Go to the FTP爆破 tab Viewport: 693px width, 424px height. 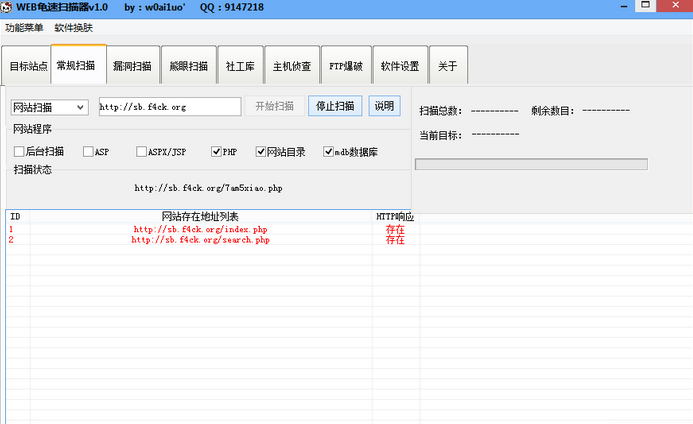click(x=347, y=66)
